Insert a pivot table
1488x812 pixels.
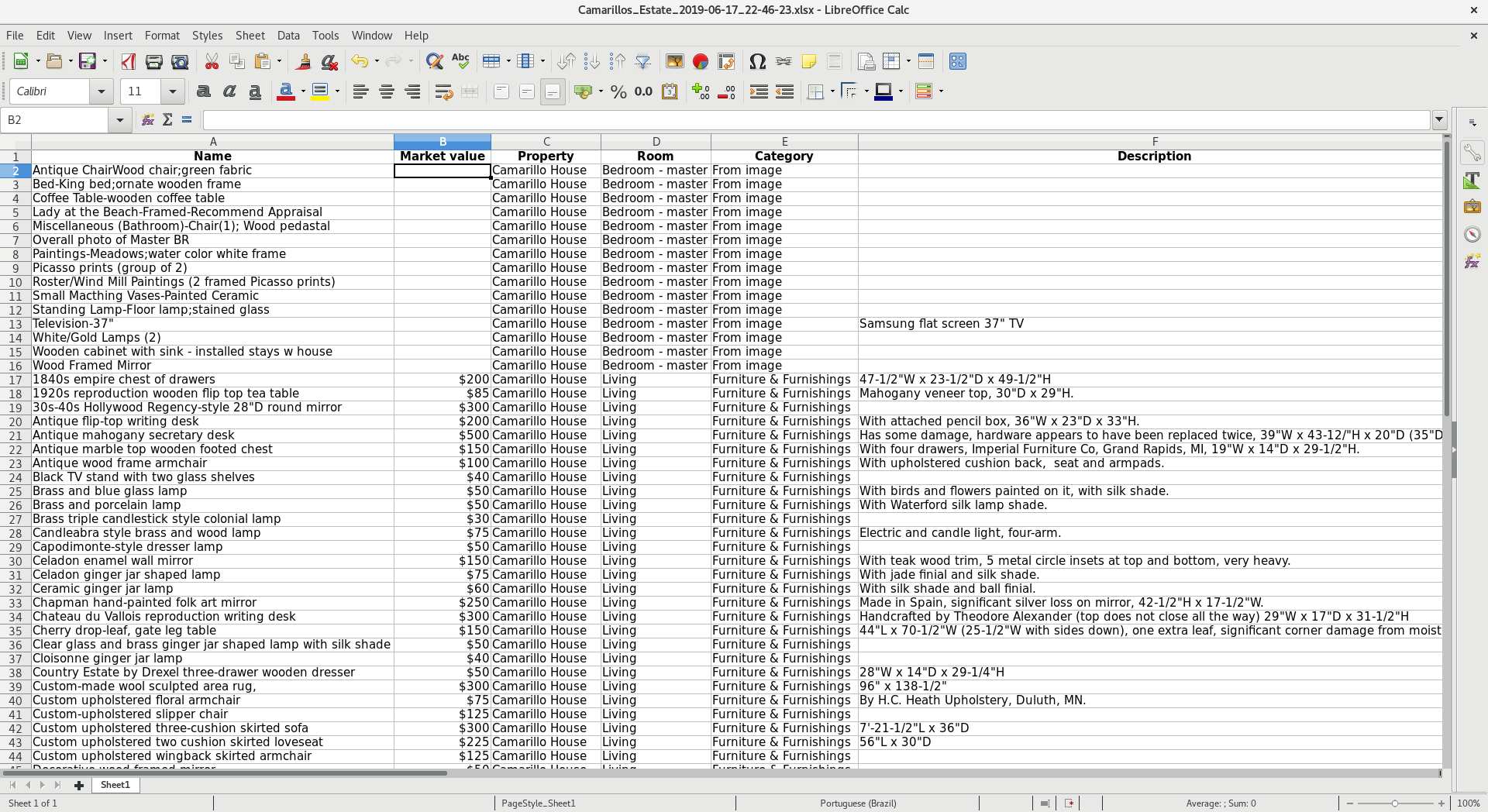[726, 61]
